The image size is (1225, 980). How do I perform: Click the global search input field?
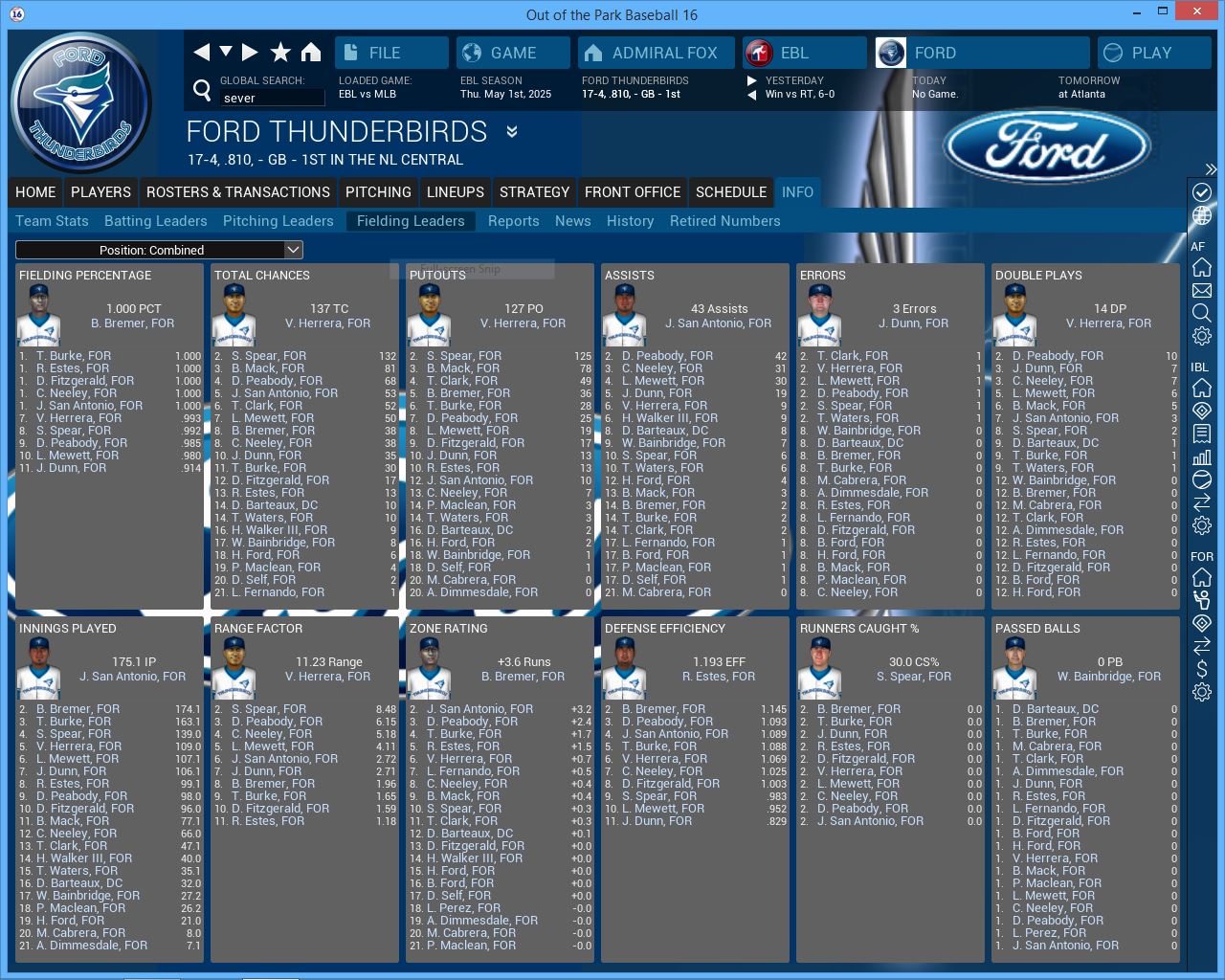tap(273, 98)
